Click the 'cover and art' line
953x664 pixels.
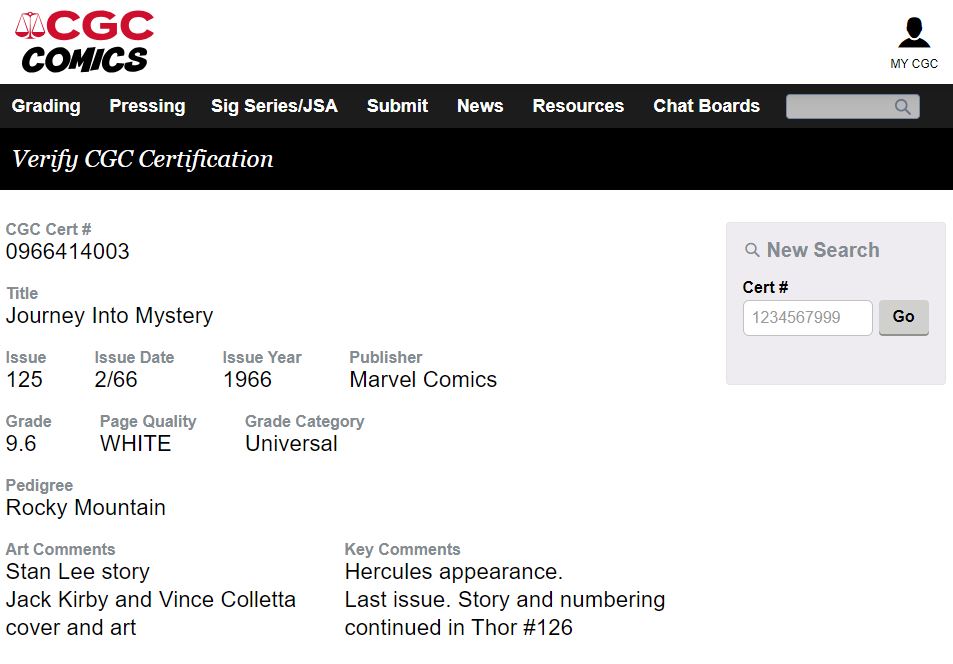71,628
